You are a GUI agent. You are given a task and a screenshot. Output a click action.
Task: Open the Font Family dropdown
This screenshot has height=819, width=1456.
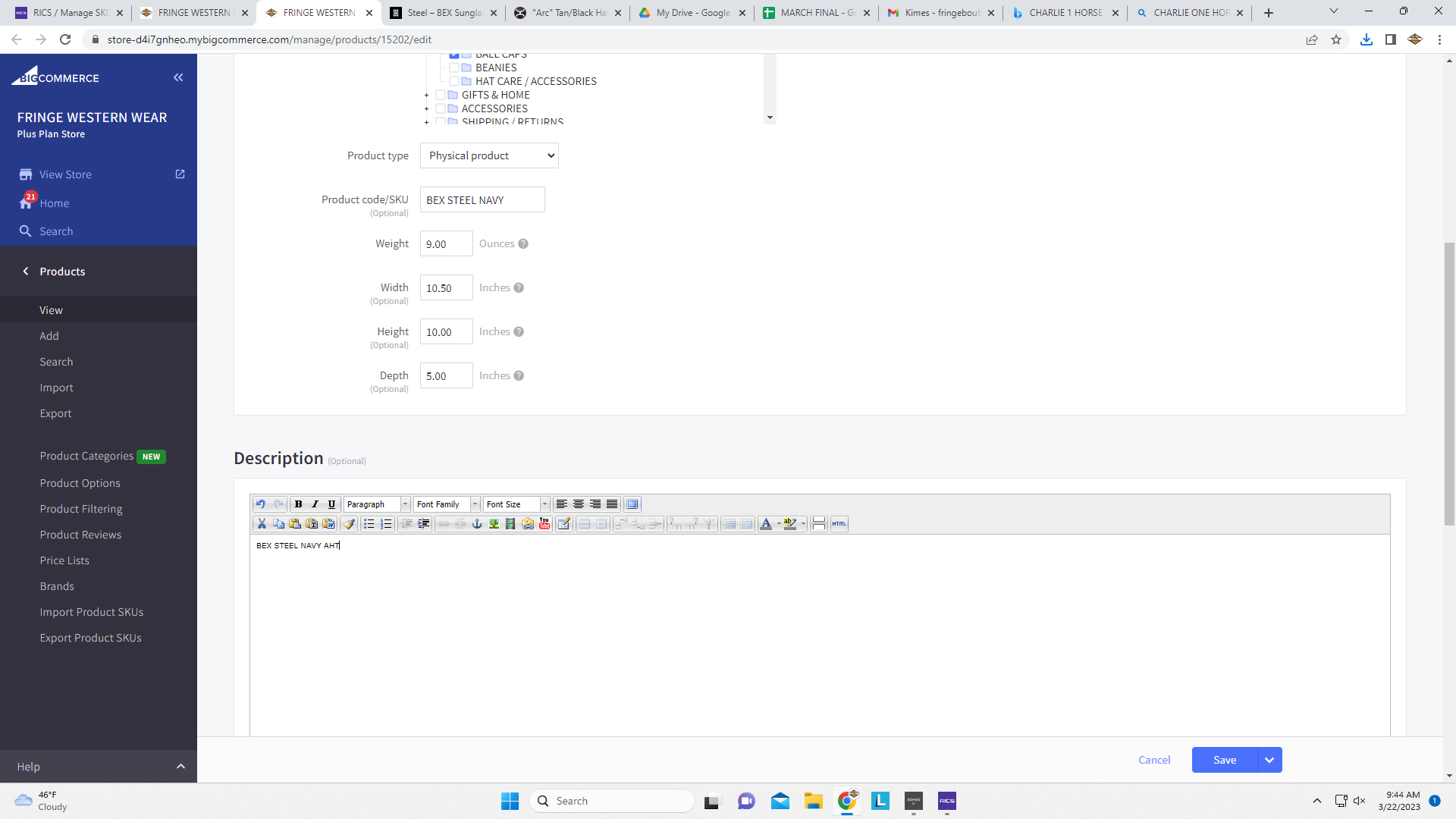point(447,504)
